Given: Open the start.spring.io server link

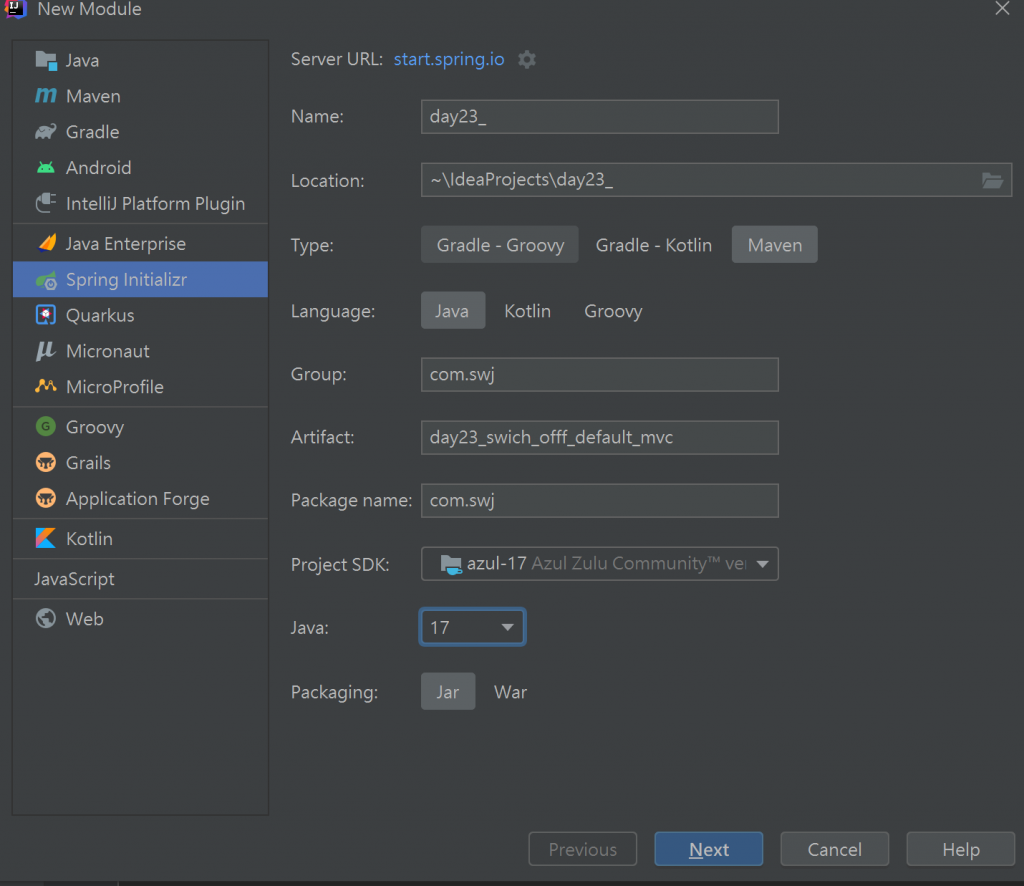Looking at the screenshot, I should pyautogui.click(x=449, y=59).
